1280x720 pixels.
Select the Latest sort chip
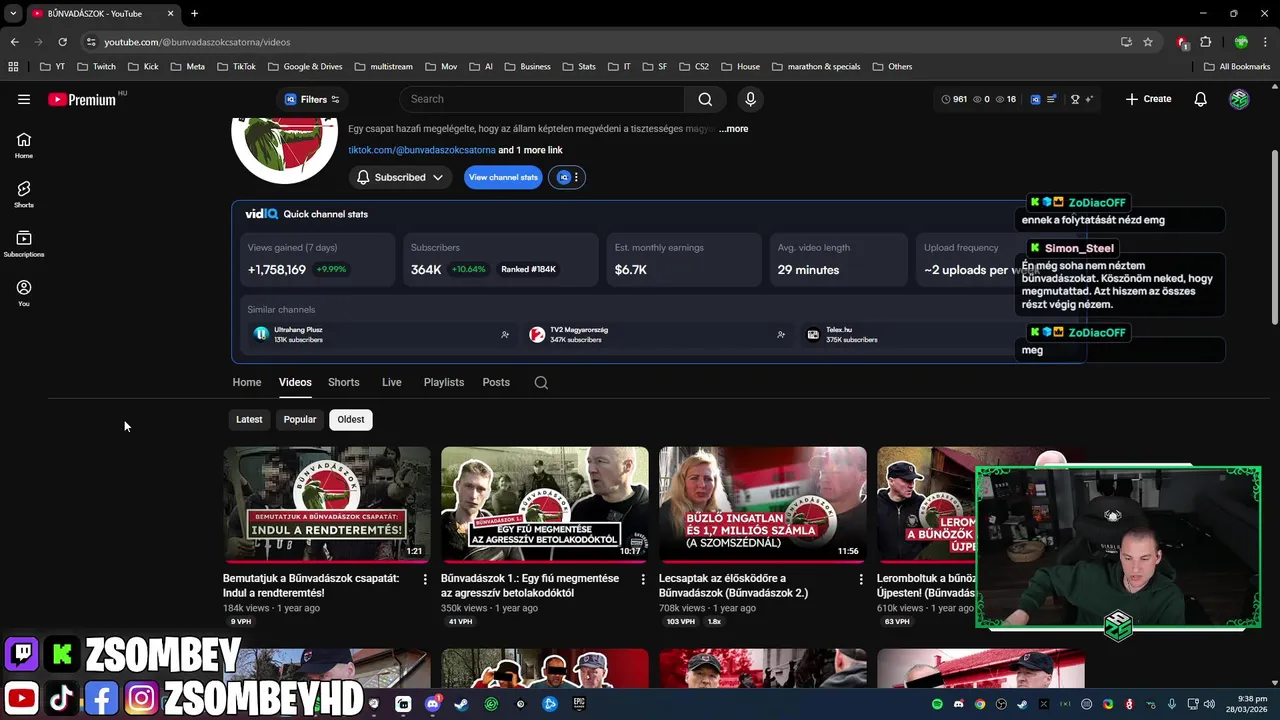click(x=249, y=419)
